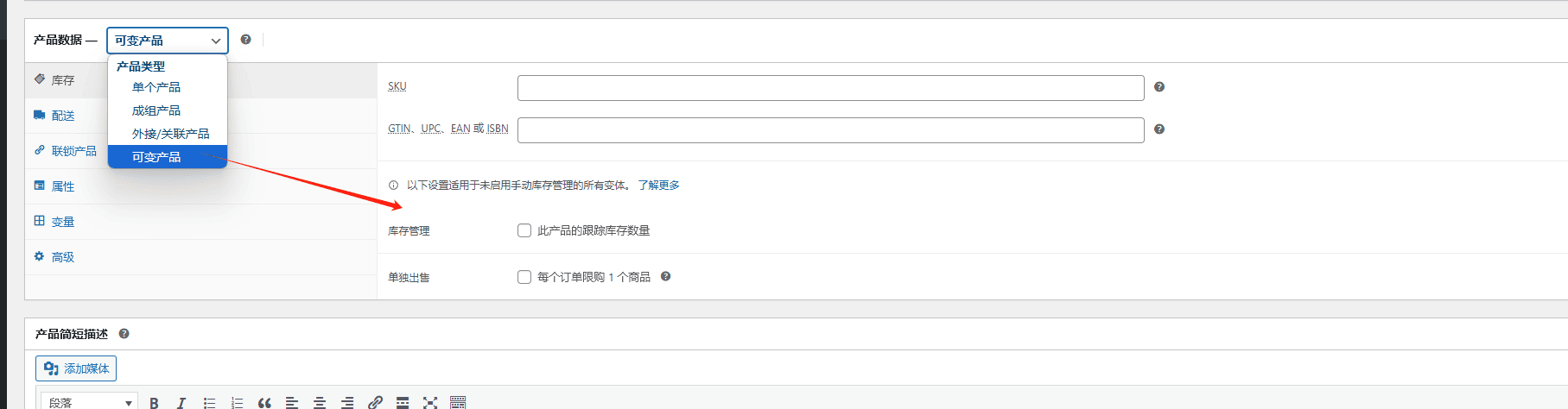Apply italic formatting in the editor

pos(181,403)
